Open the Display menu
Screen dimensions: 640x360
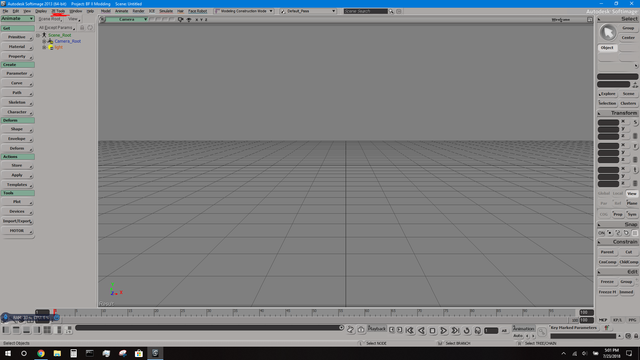41,11
